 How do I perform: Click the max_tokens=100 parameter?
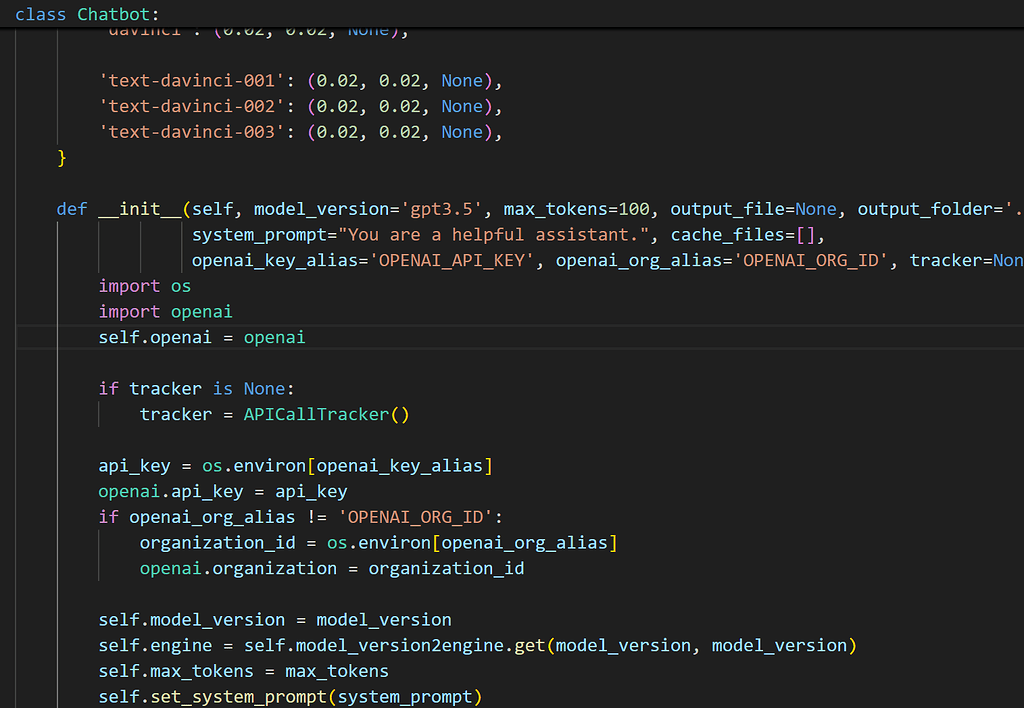(x=577, y=209)
